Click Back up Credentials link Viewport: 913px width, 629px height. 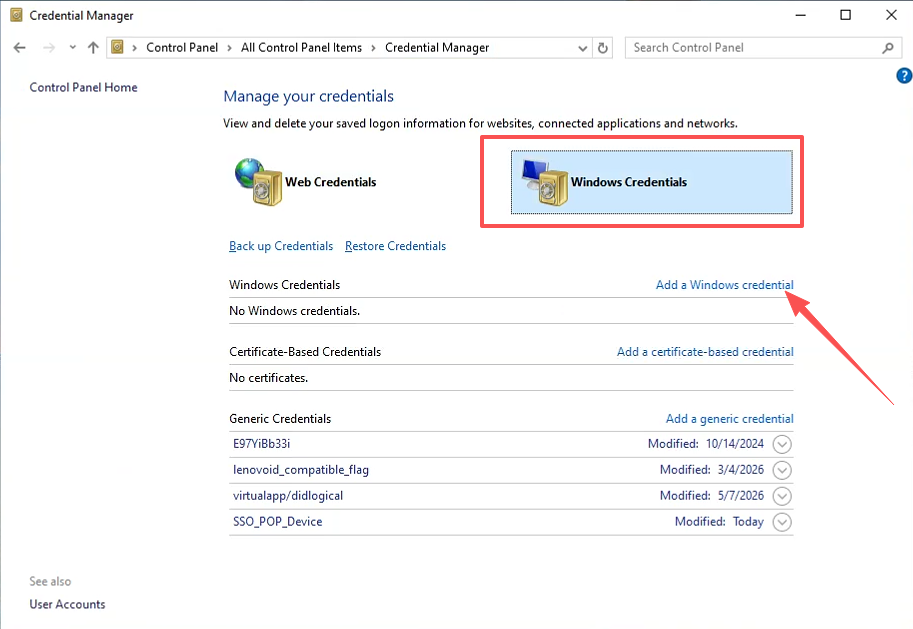281,246
